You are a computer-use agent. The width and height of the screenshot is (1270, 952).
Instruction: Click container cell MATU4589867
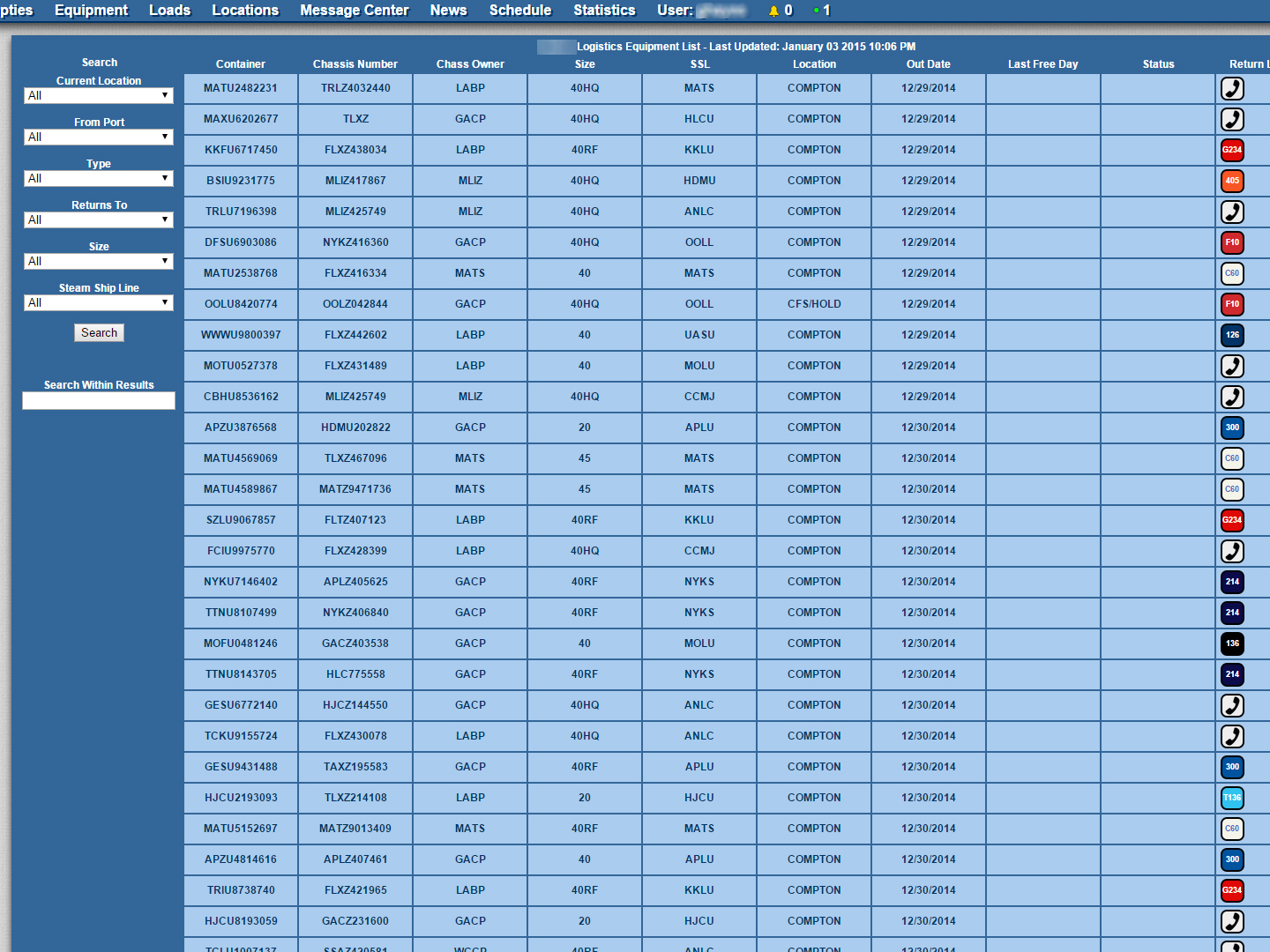[x=241, y=489]
